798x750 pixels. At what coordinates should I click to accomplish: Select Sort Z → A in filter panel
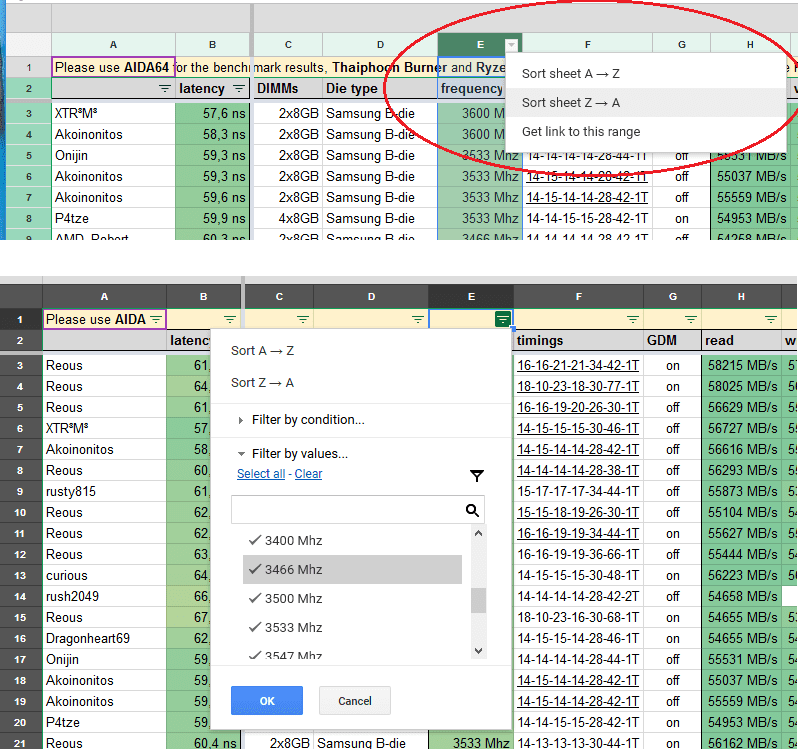pyautogui.click(x=361, y=383)
